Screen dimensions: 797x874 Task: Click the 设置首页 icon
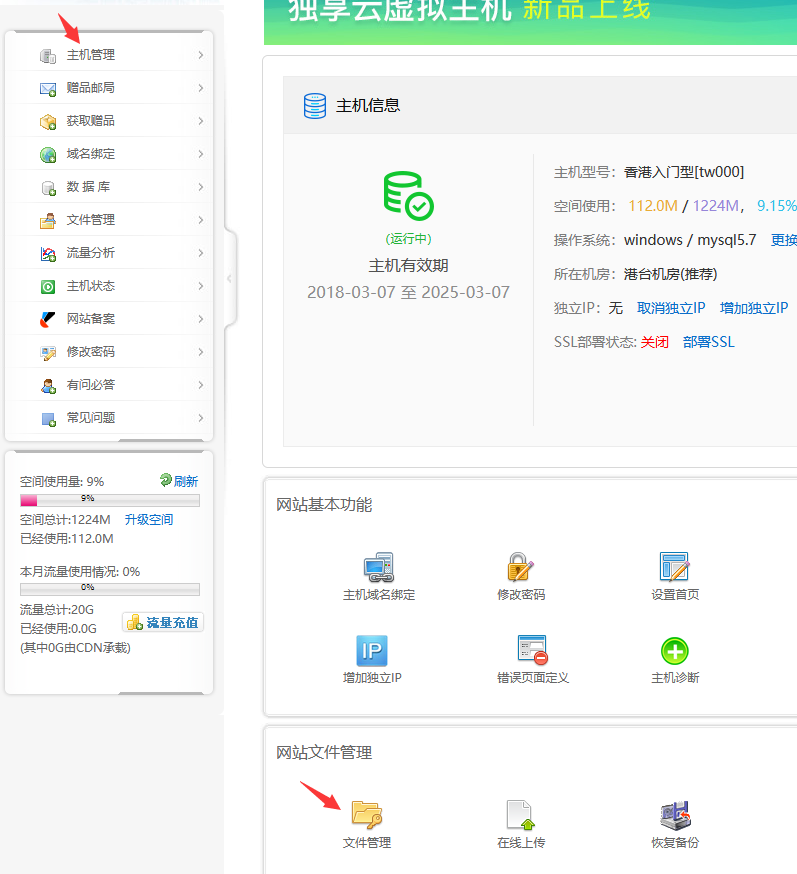675,567
